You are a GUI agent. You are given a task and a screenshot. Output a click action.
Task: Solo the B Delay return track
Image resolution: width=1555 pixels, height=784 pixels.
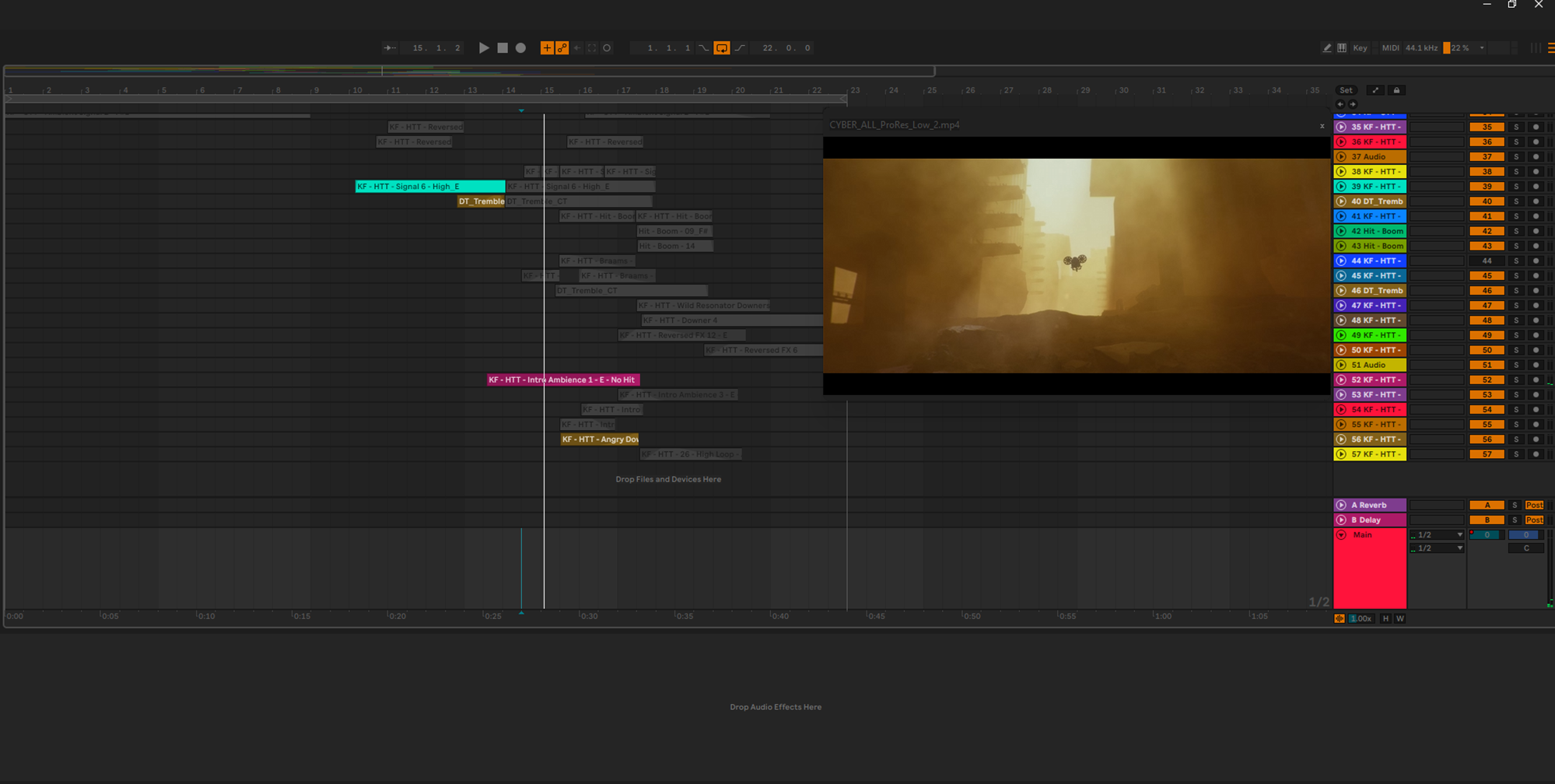(1515, 520)
